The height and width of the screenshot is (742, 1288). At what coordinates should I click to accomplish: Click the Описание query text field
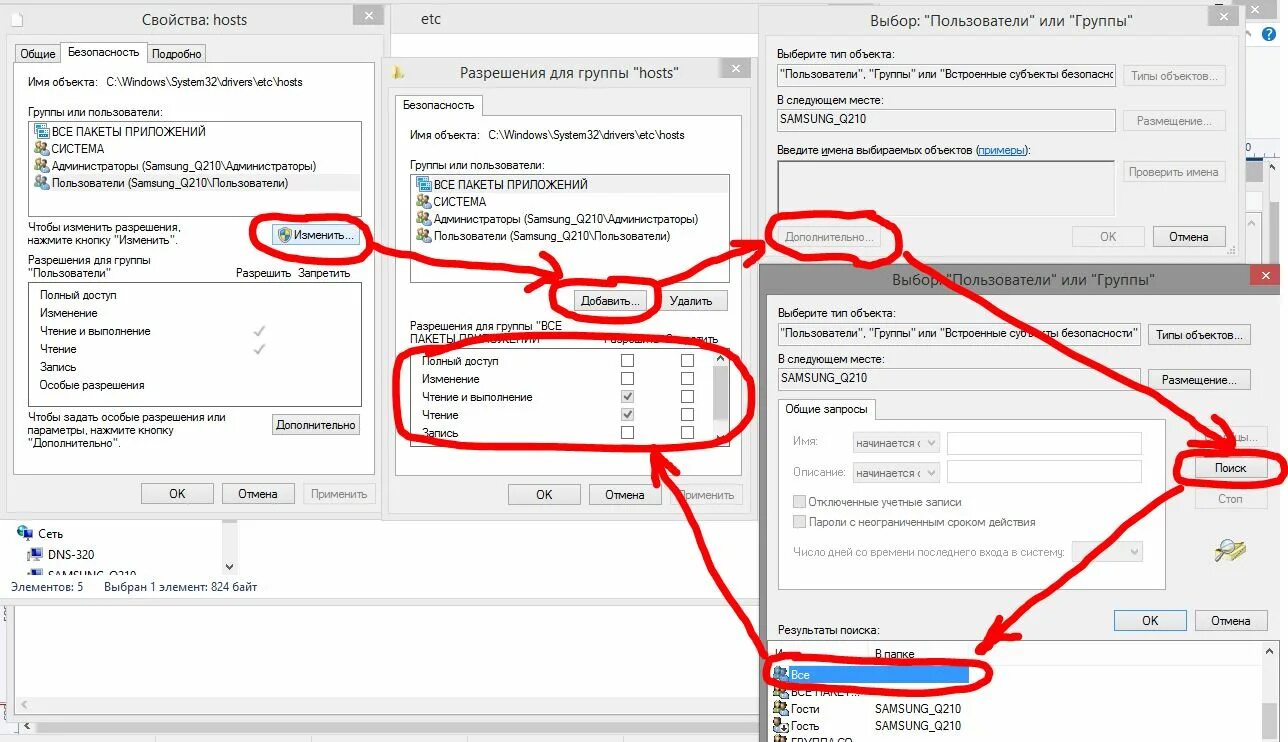pyautogui.click(x=1044, y=472)
